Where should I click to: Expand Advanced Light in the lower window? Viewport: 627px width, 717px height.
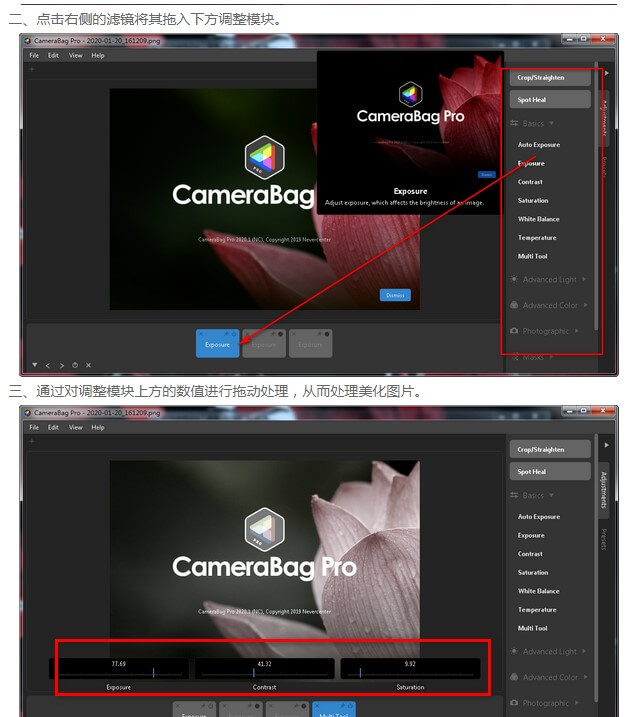584,651
